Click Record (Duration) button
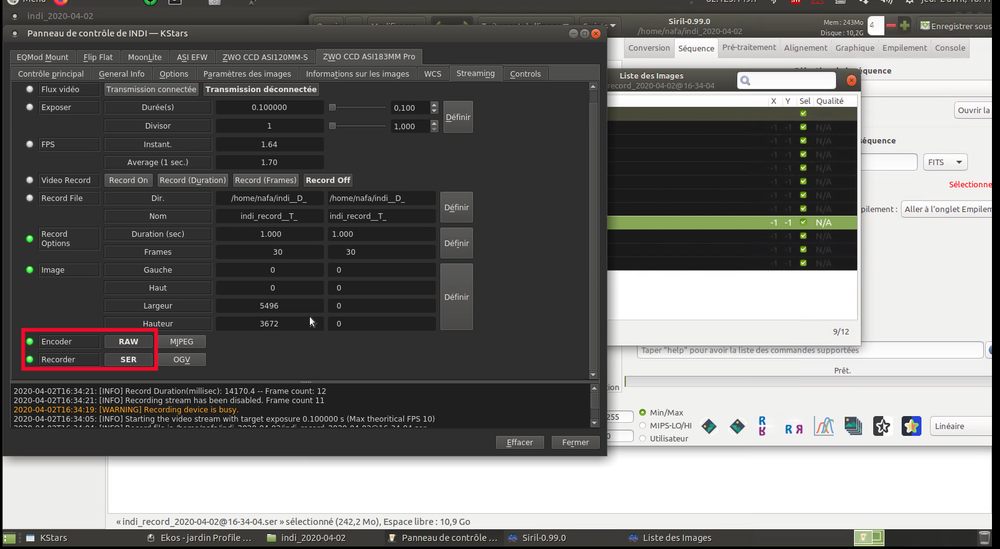 (x=193, y=180)
